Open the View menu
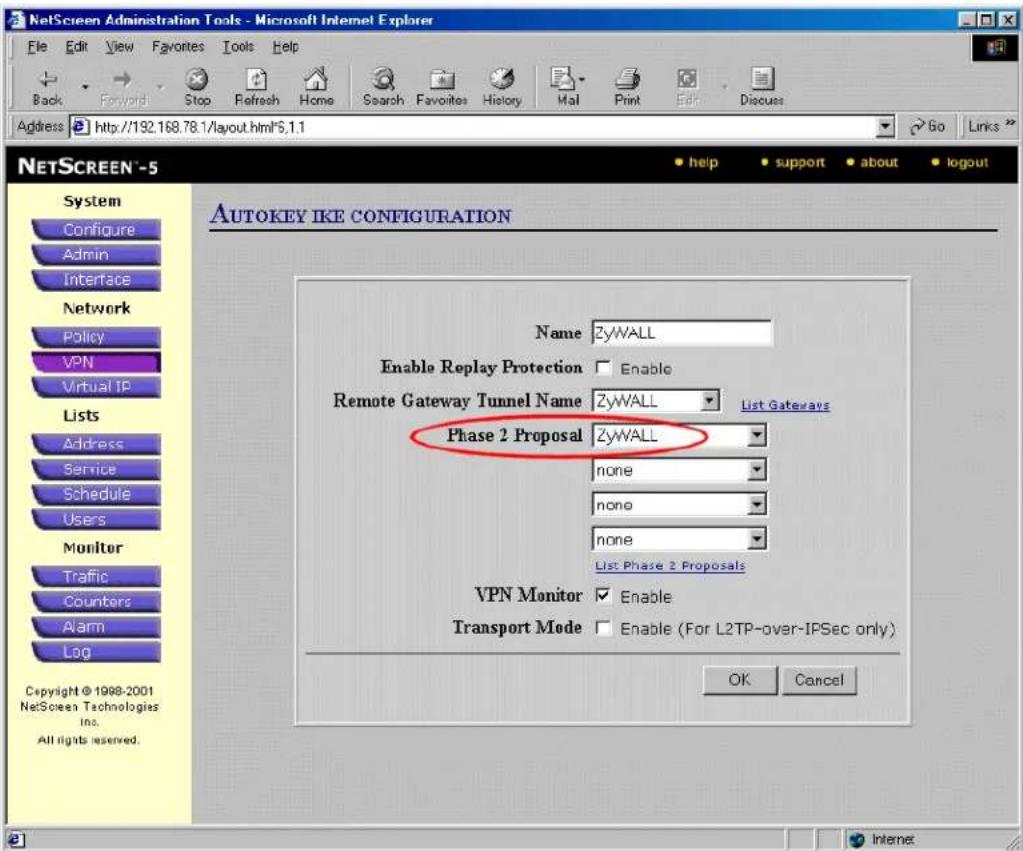This screenshot has width=1023, height=851. [x=119, y=47]
